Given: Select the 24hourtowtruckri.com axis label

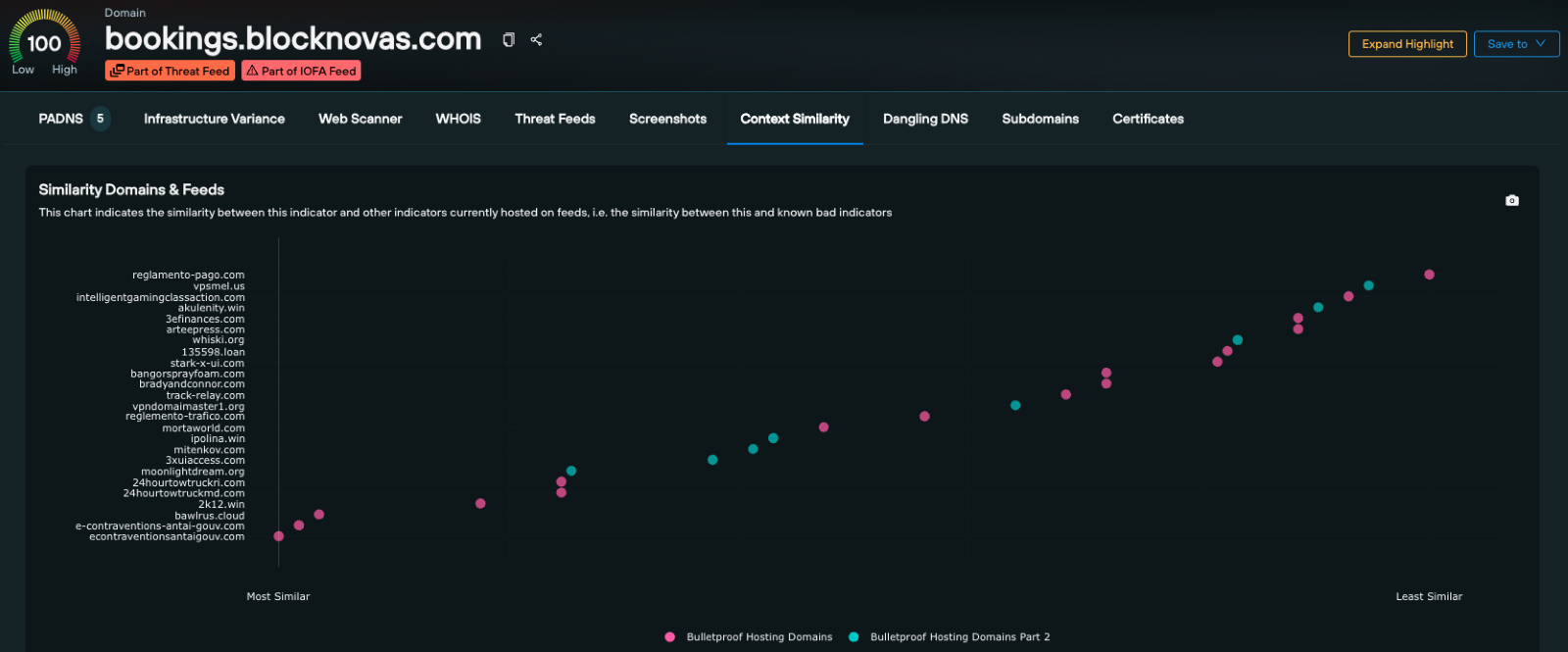Looking at the screenshot, I should (189, 482).
